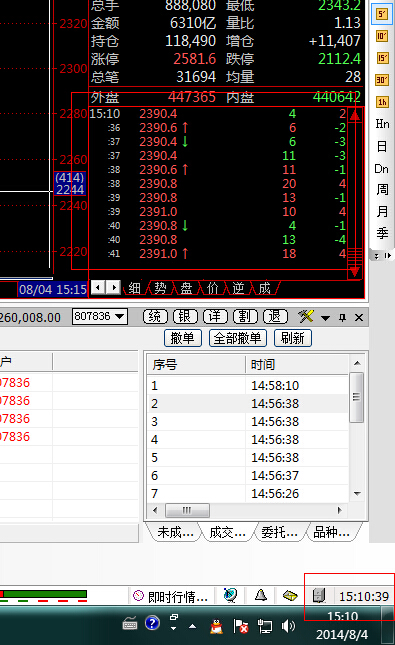395x645 pixels.
Task: Show hidden system tray icons
Action: [x=192, y=626]
